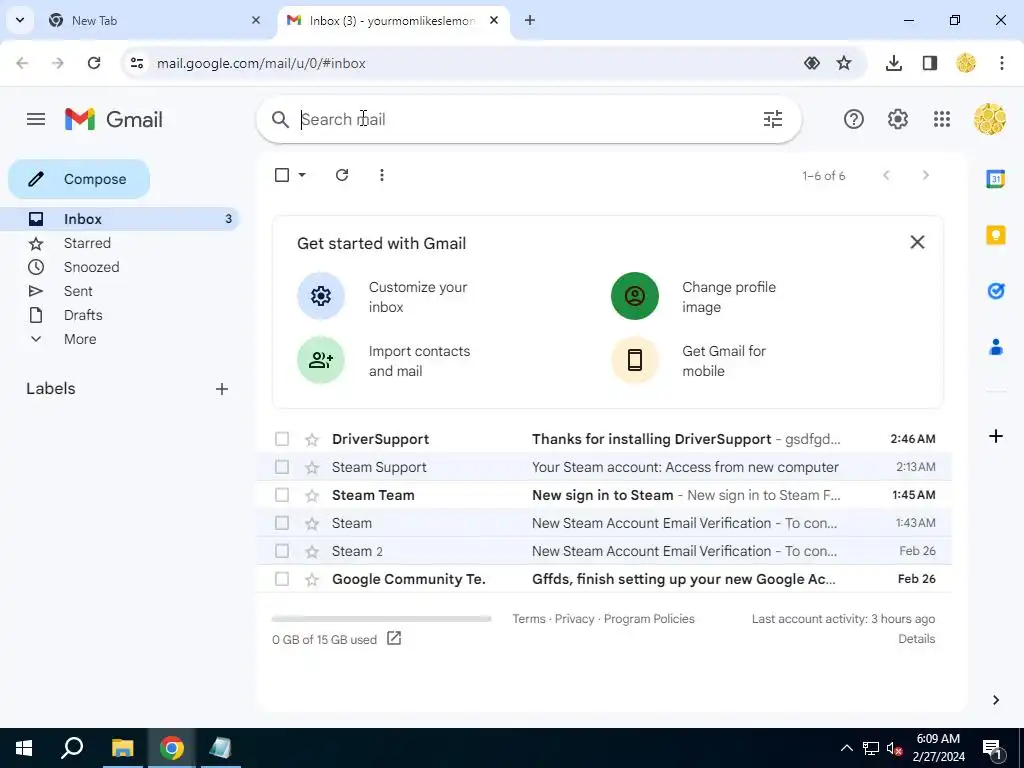Open File Explorer from the taskbar
The image size is (1024, 768).
click(x=122, y=748)
